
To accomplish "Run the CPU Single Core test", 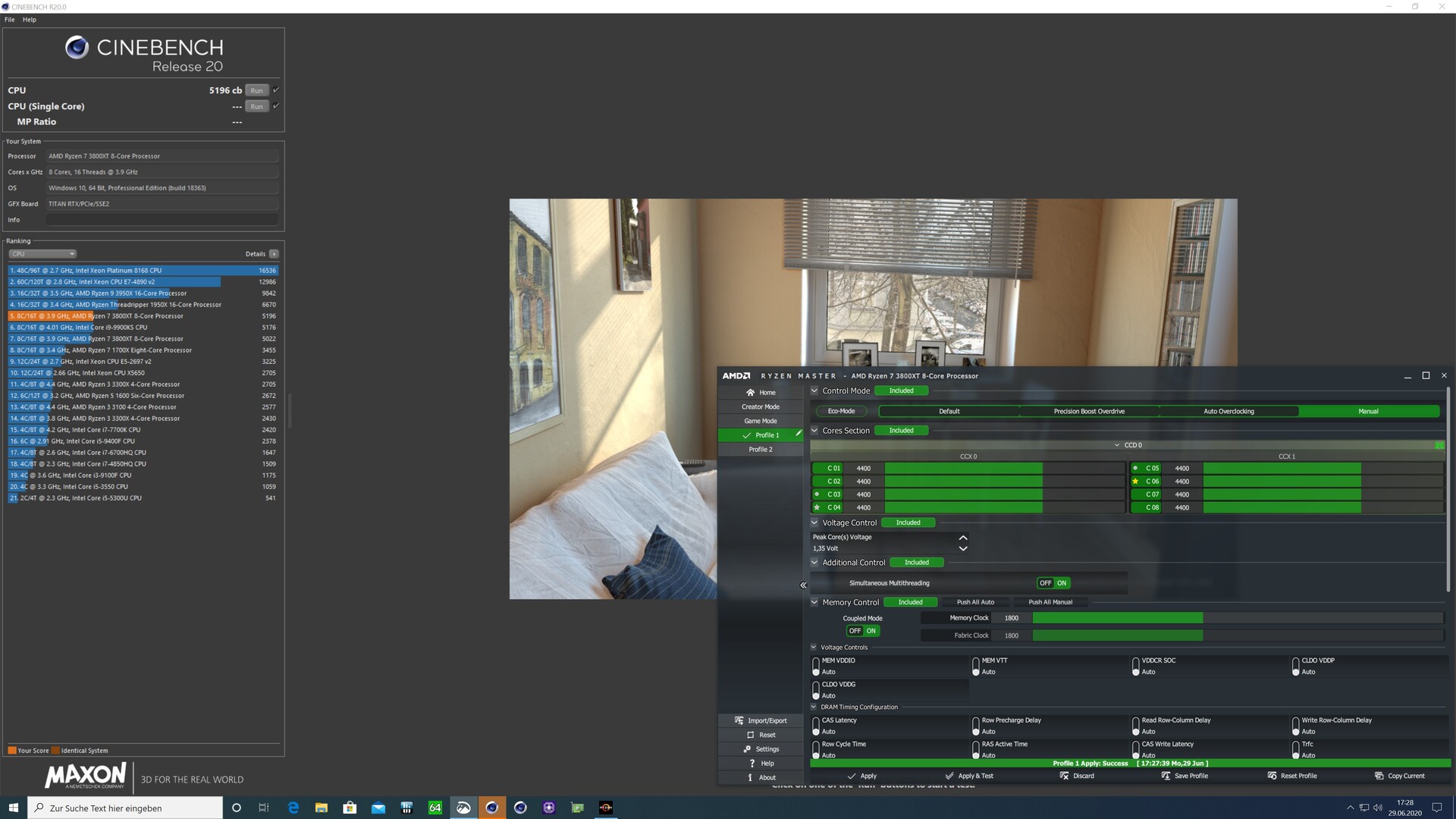I will tap(256, 107).
